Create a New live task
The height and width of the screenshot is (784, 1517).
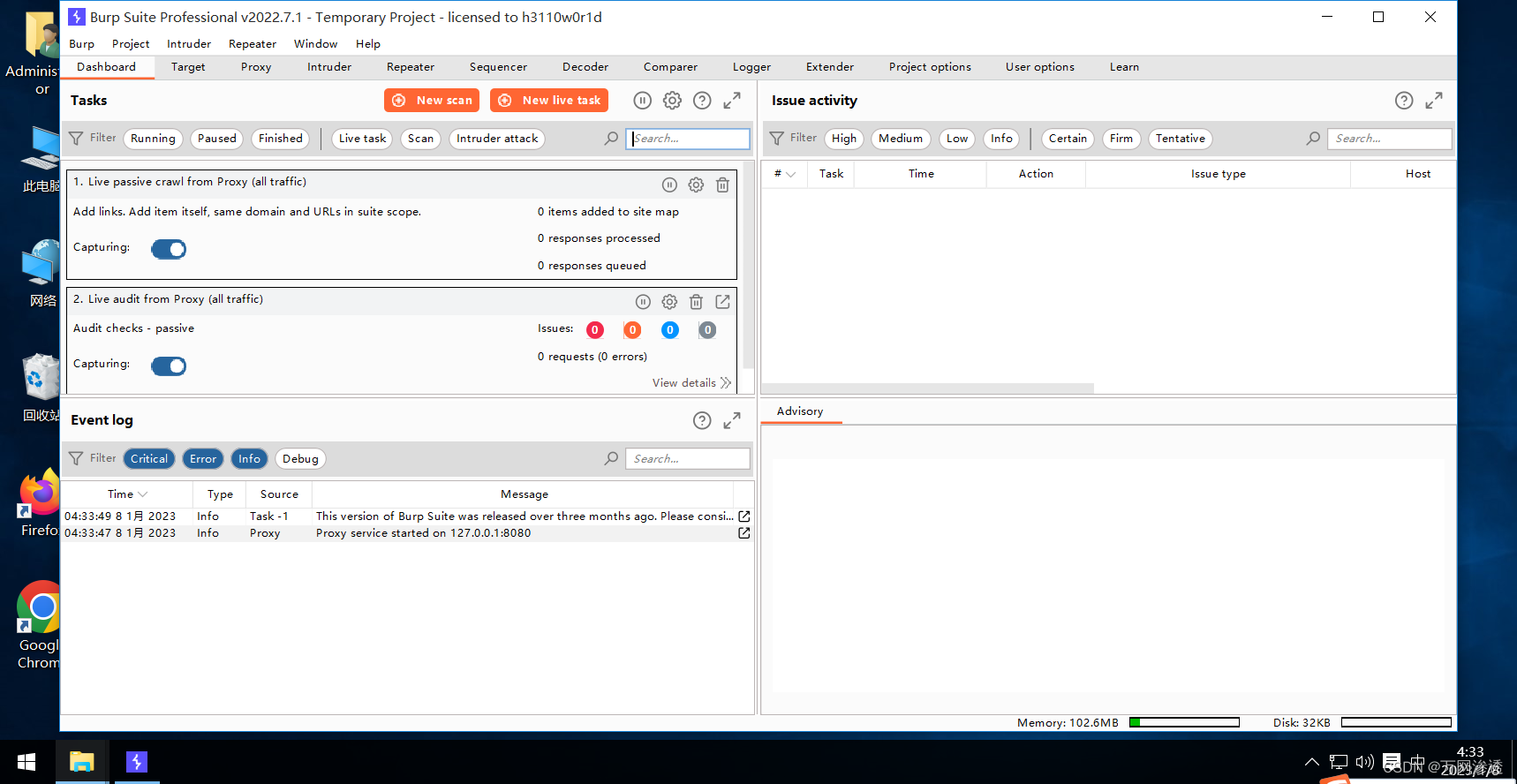click(549, 101)
